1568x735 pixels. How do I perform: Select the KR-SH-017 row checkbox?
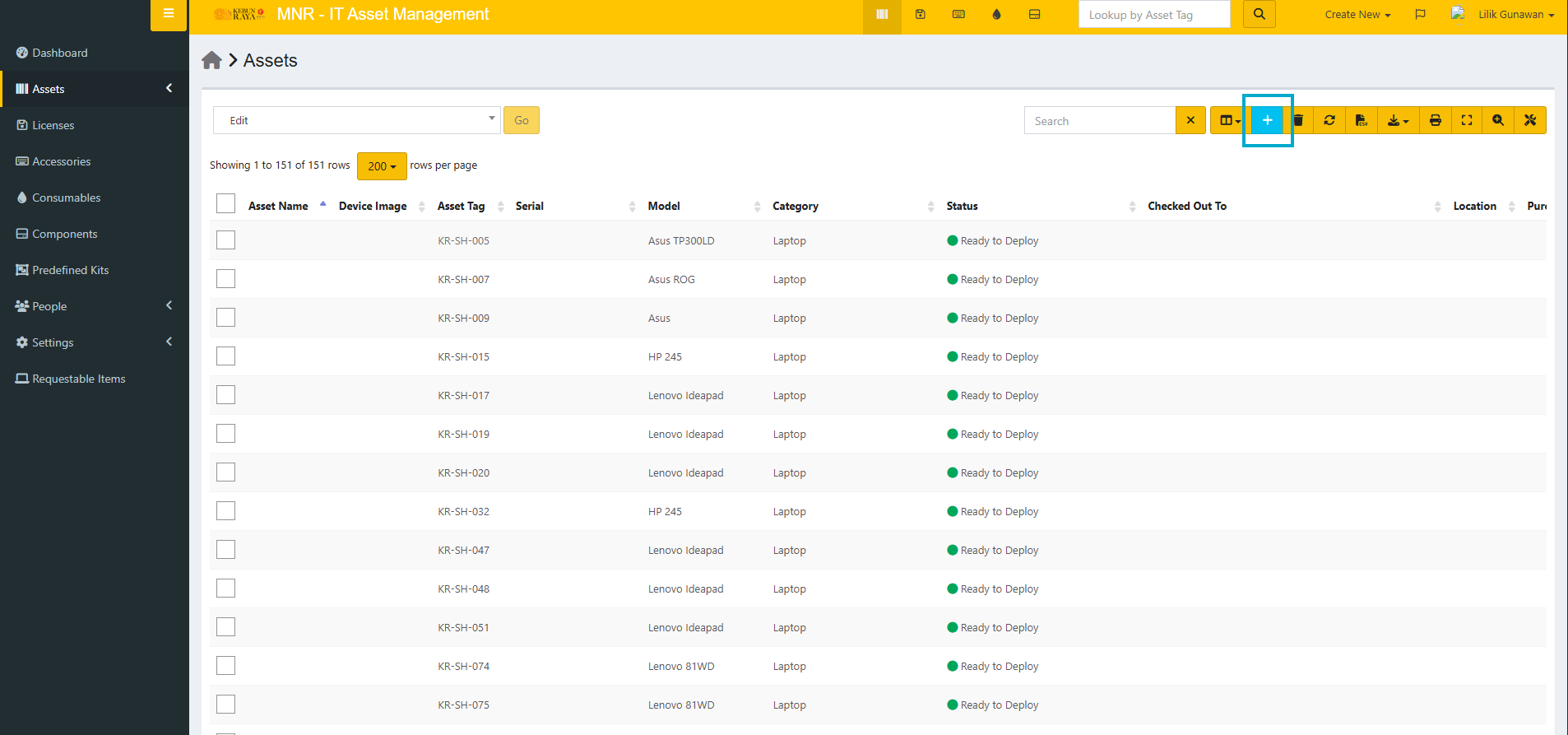point(225,395)
